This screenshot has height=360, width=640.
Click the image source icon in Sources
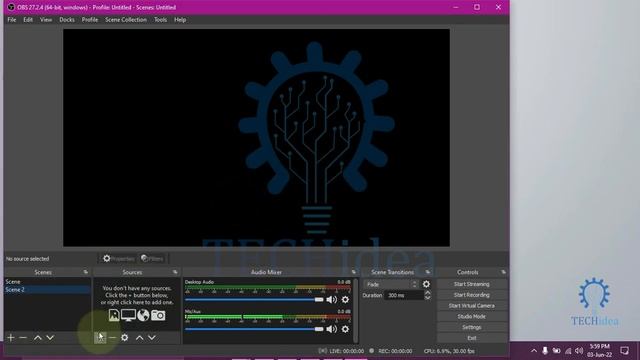pyautogui.click(x=114, y=315)
